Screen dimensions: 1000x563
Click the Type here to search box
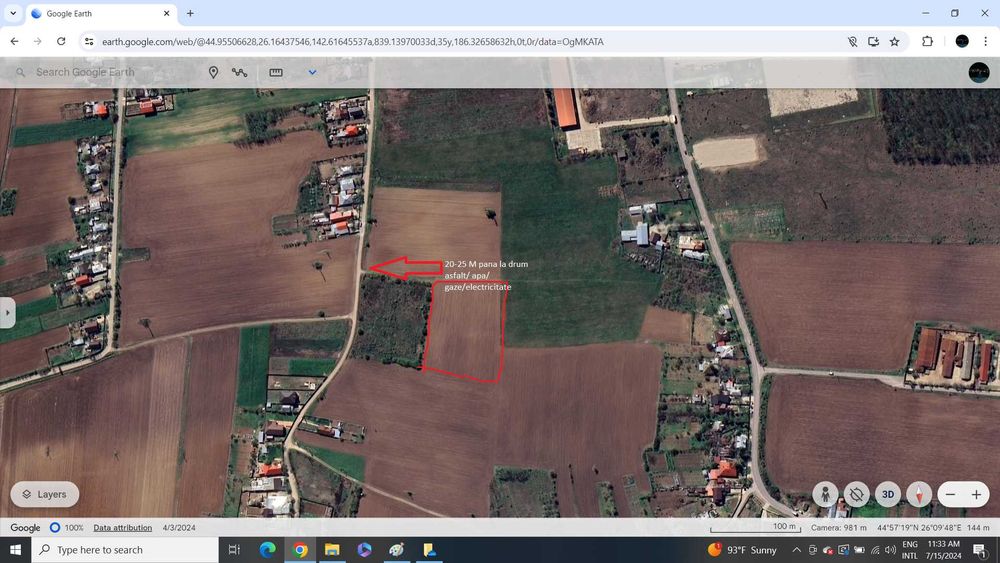coord(125,550)
